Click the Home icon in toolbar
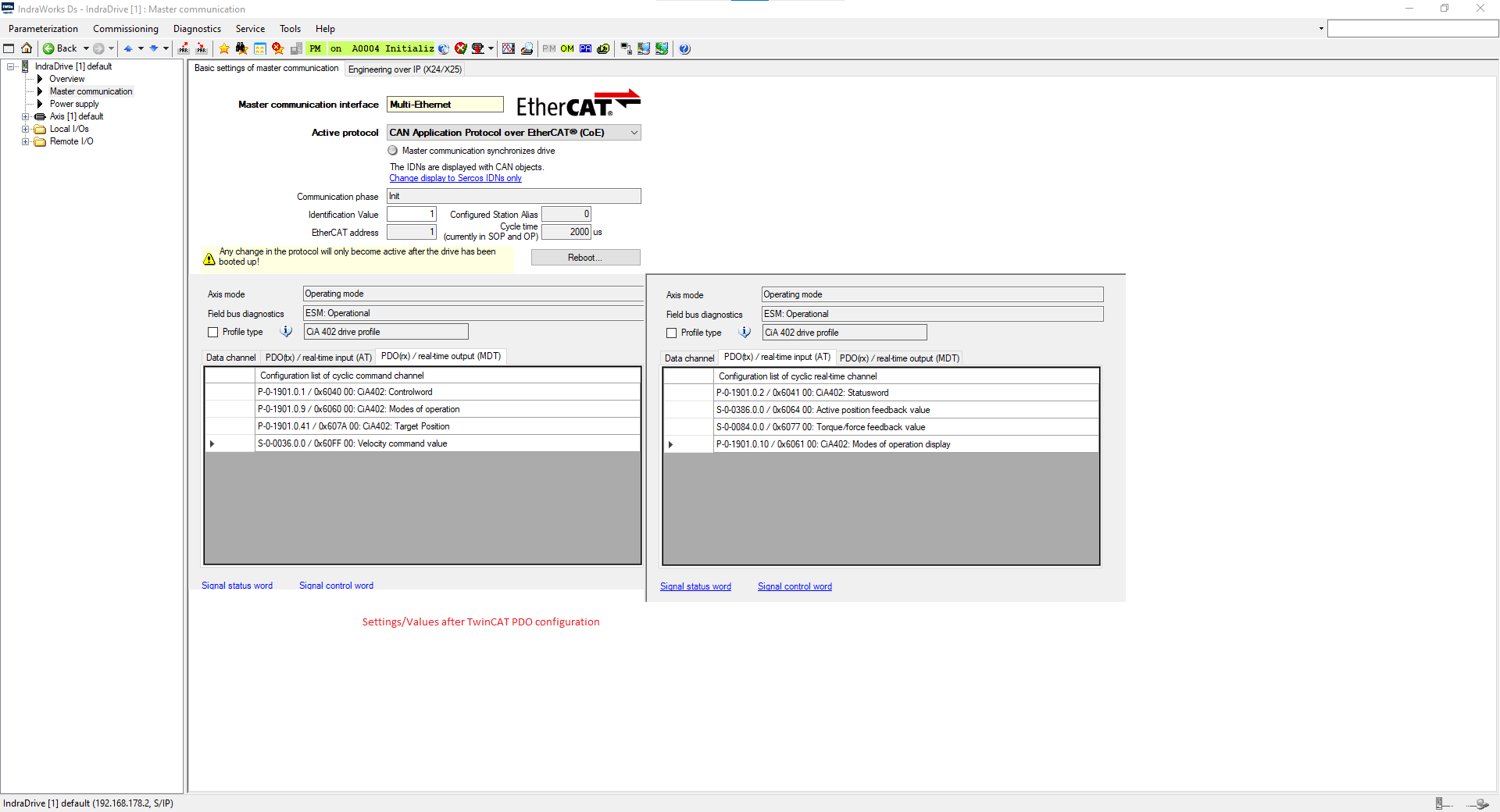 (27, 48)
